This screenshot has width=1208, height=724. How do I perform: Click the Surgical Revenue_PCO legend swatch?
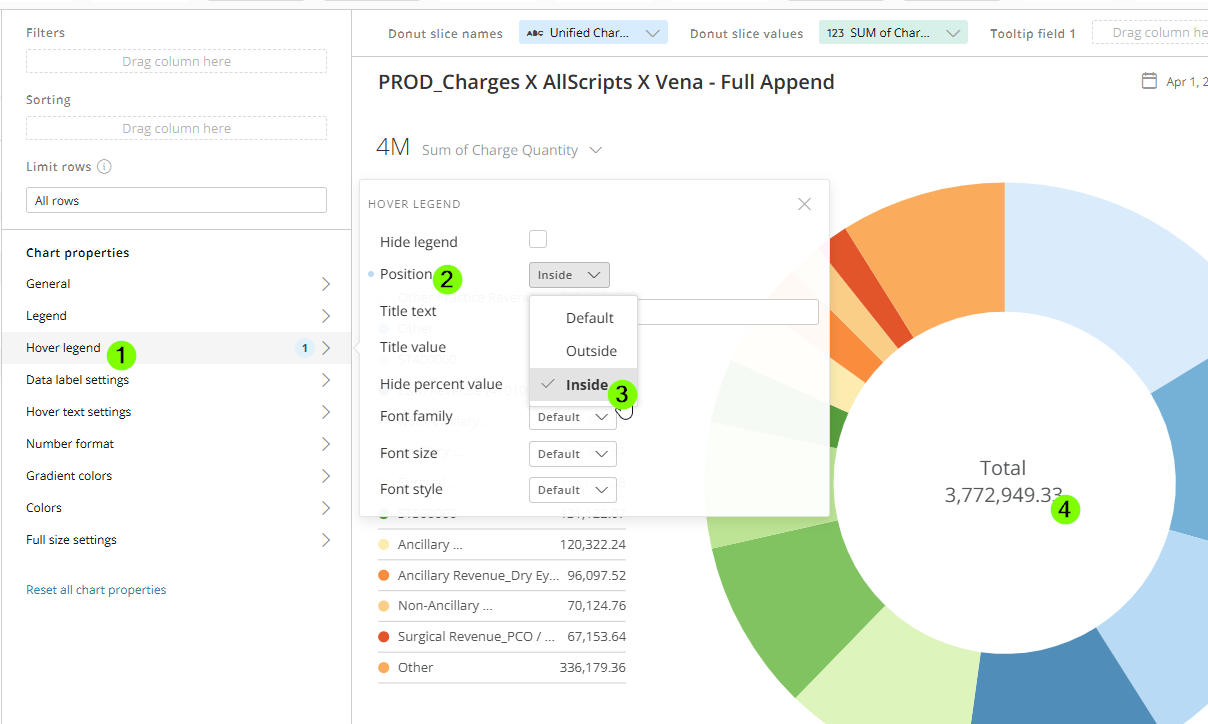[384, 637]
